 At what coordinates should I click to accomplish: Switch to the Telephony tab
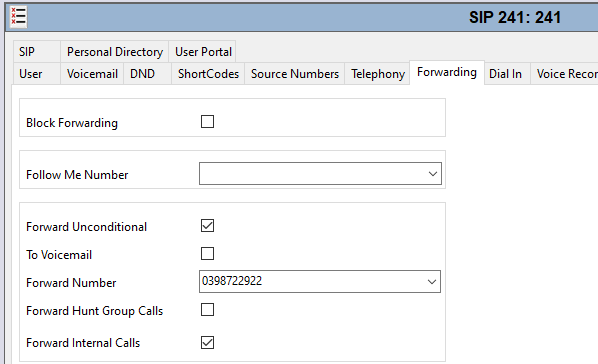coord(378,74)
